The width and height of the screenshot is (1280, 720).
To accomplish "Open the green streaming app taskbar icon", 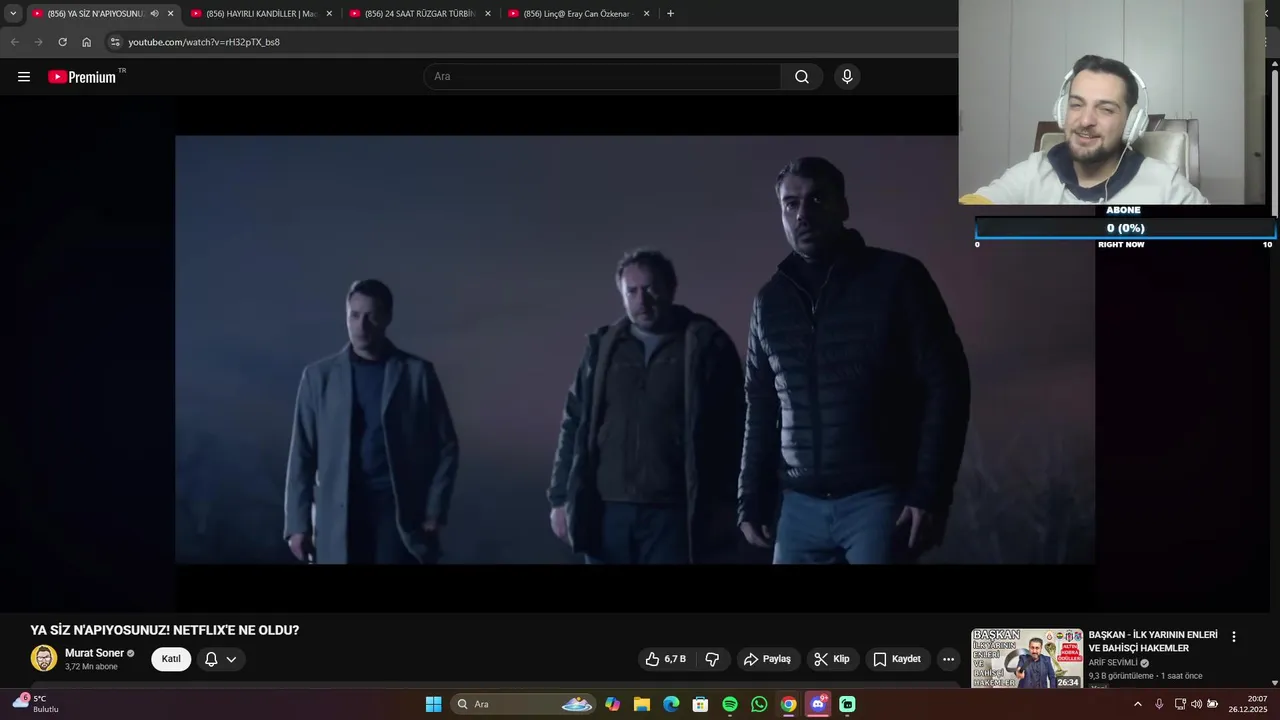I will pos(847,704).
